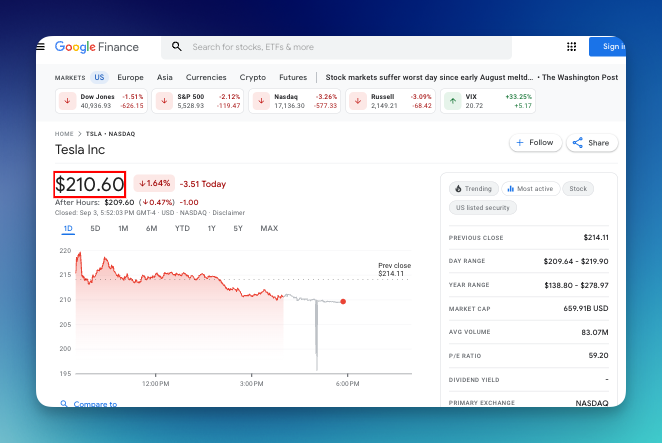Click the red last-price chart dot
Image resolution: width=662 pixels, height=443 pixels.
point(343,302)
